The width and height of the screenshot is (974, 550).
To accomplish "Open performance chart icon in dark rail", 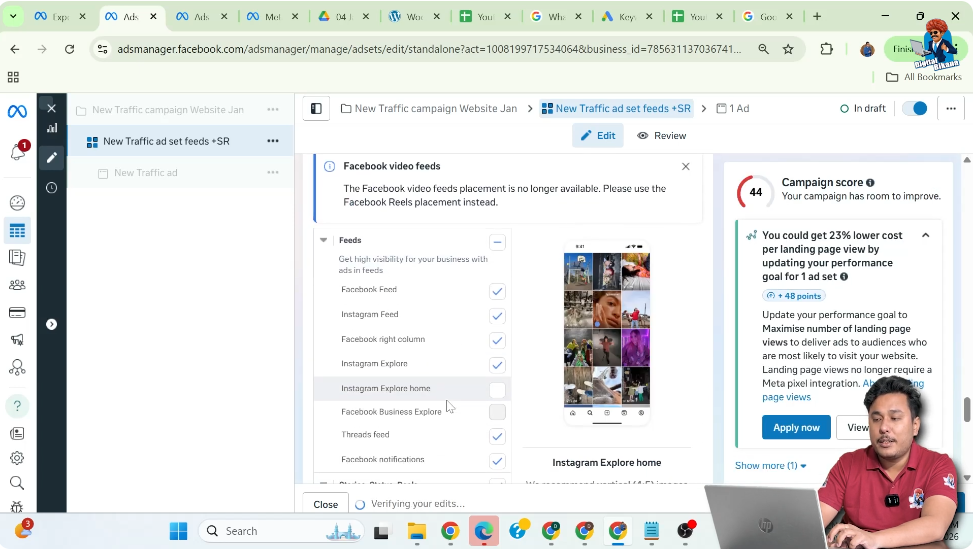I will point(52,128).
